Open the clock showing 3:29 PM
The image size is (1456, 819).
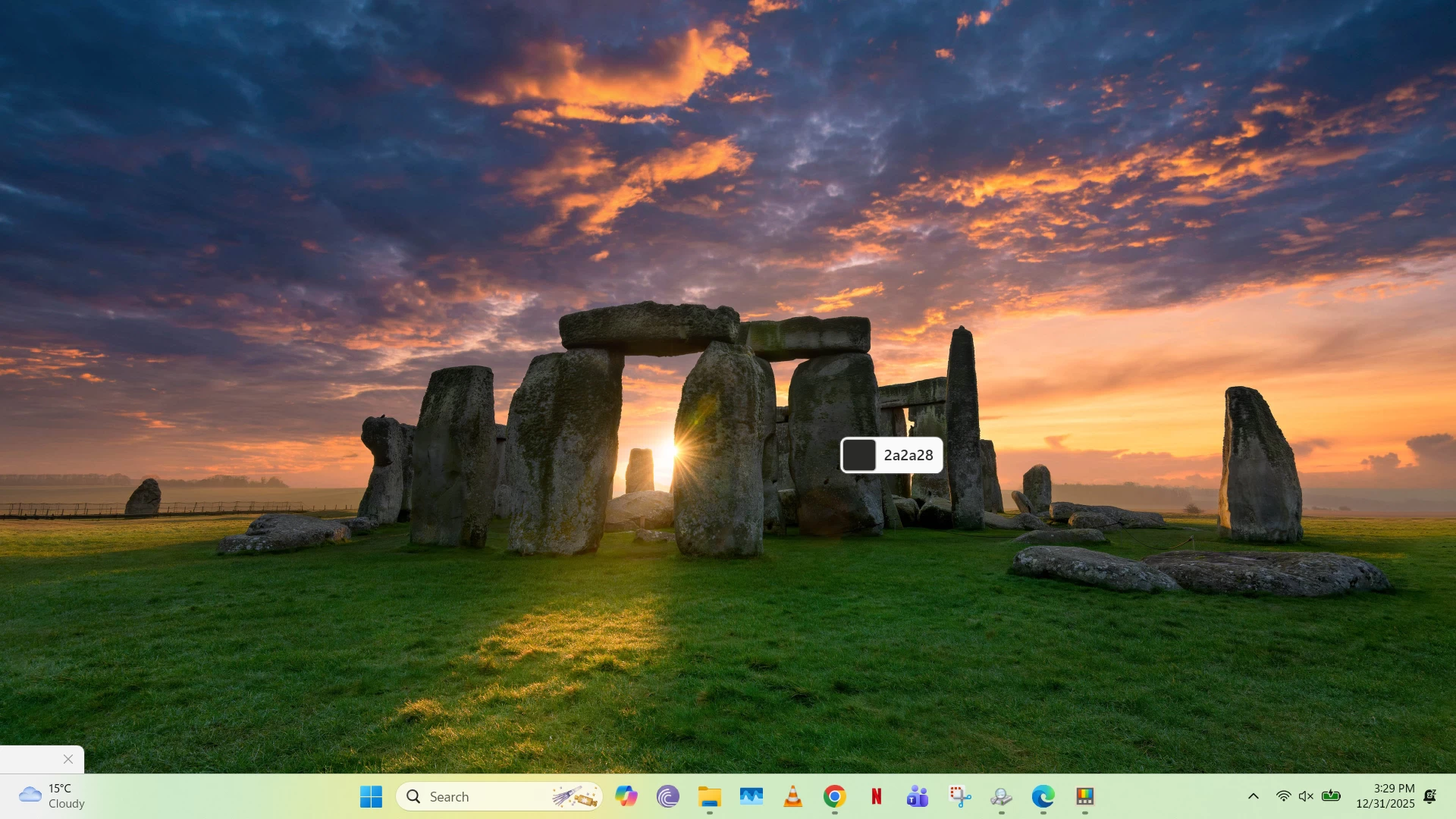point(1385,796)
